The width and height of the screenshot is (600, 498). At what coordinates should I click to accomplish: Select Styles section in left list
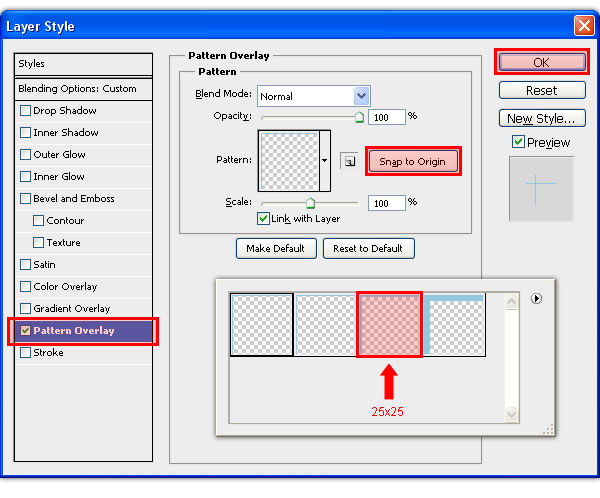(83, 64)
